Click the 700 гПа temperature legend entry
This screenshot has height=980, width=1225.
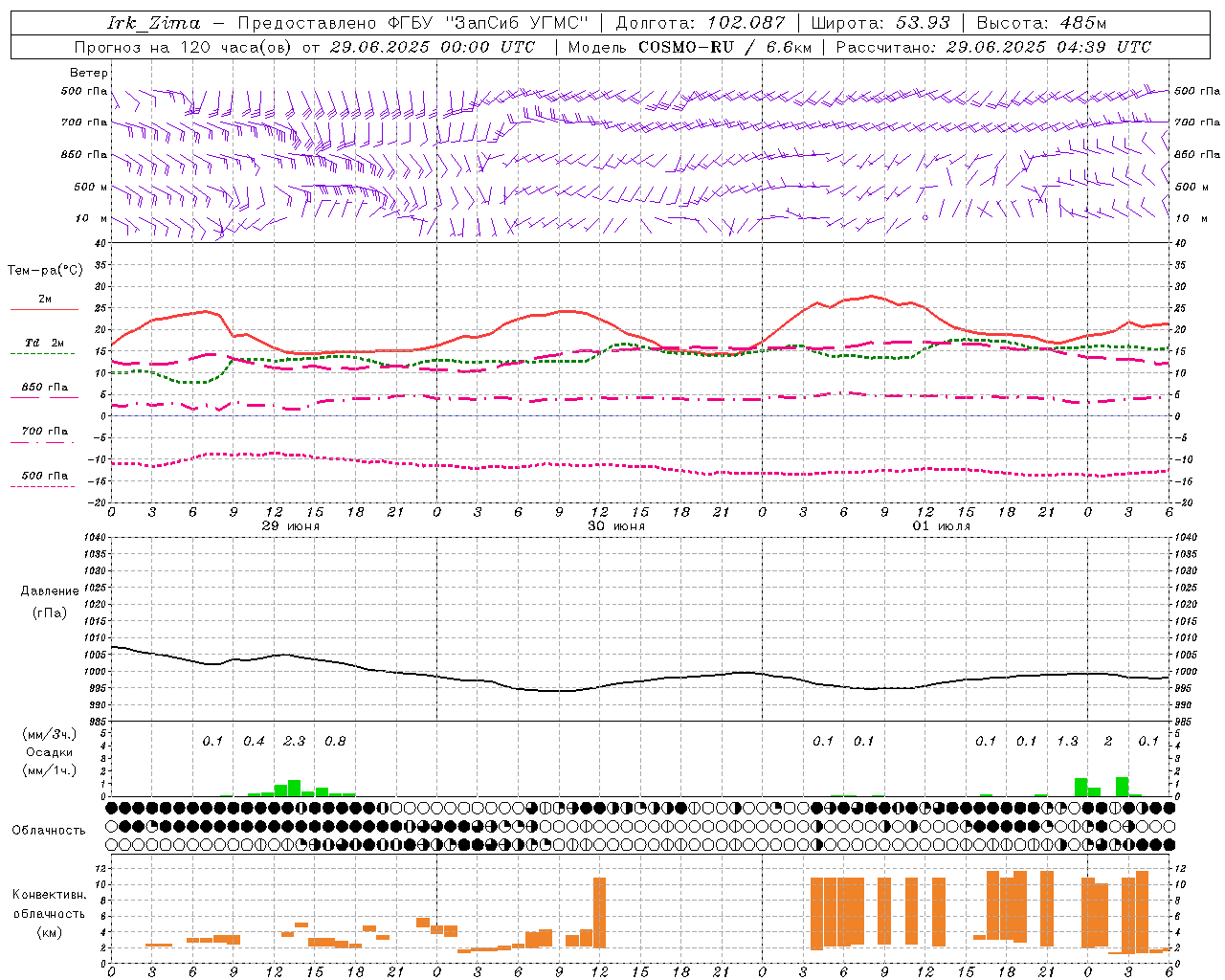[45, 432]
